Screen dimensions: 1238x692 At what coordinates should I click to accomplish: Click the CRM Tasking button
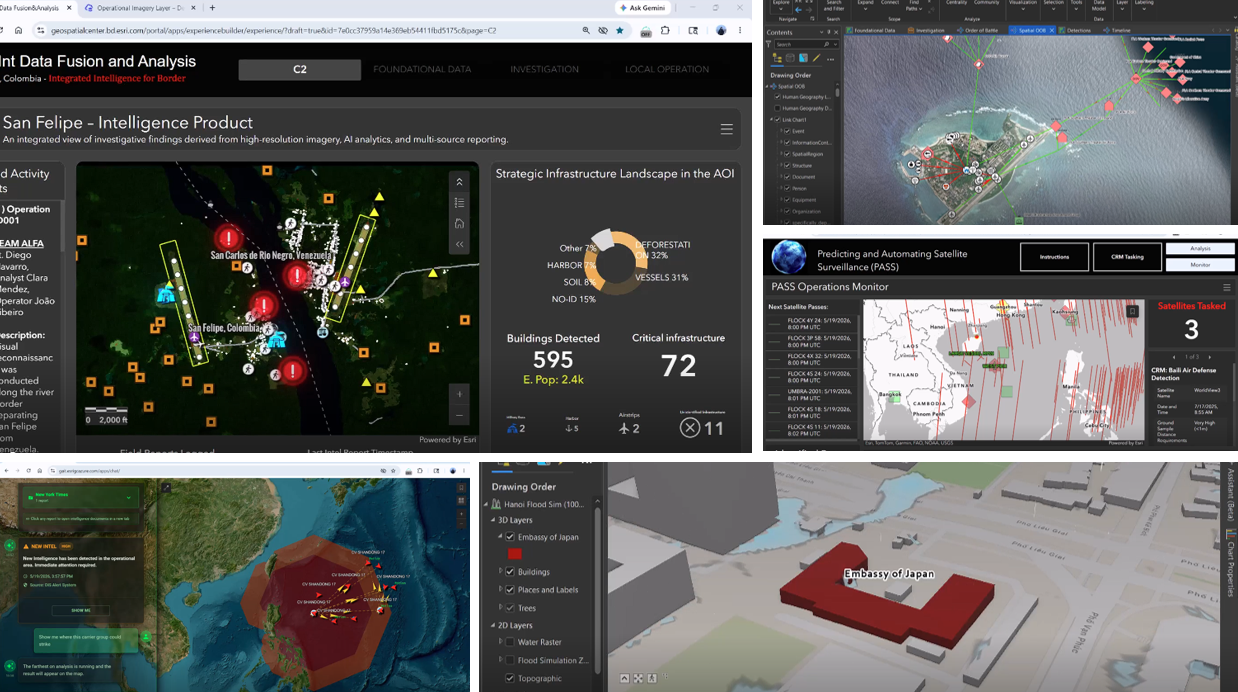pos(1127,257)
